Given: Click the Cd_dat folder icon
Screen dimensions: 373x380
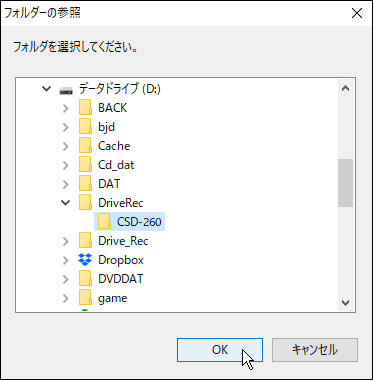Looking at the screenshot, I should tap(85, 165).
